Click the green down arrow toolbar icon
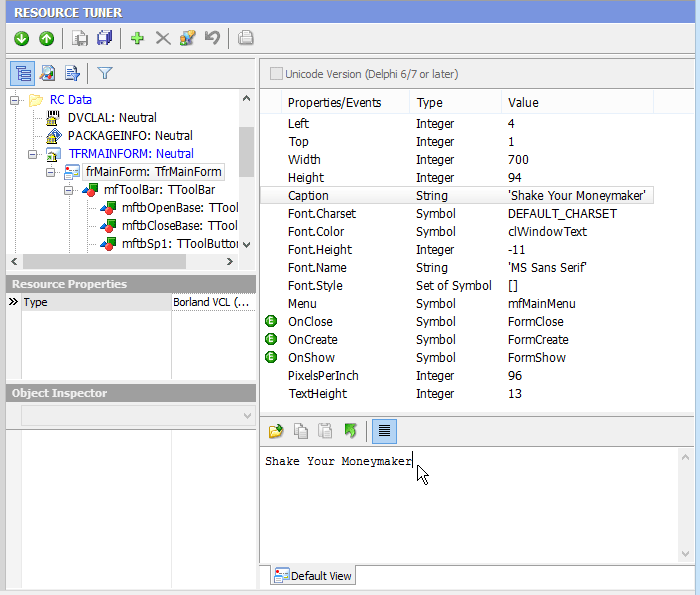700x595 pixels. coord(22,39)
